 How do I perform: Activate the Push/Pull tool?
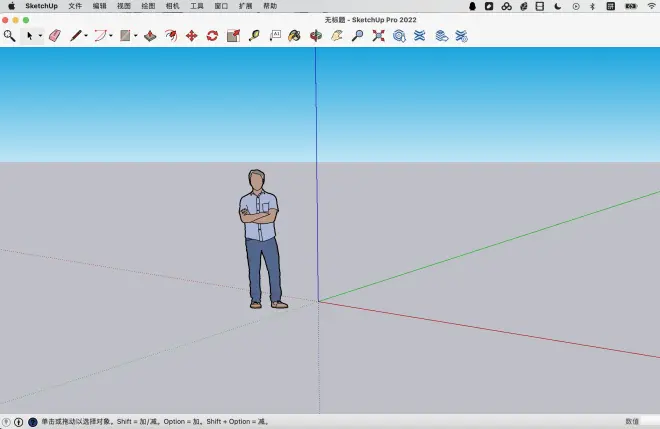149,35
